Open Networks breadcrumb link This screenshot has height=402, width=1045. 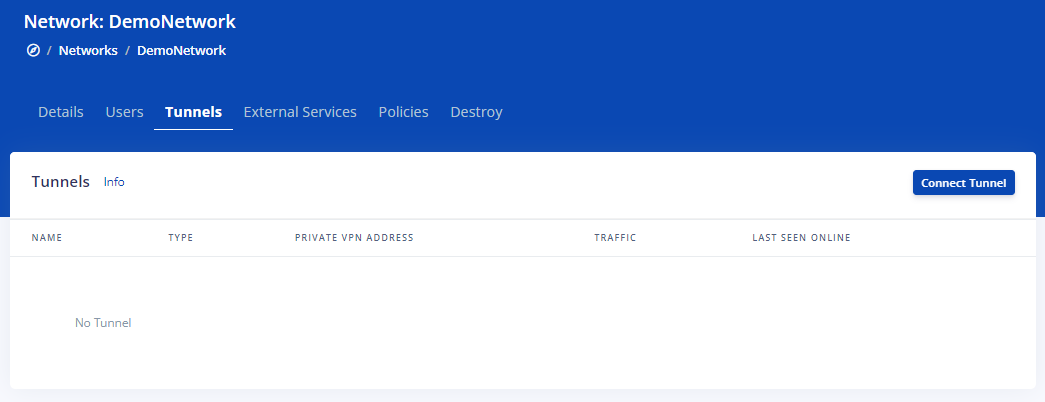(88, 50)
